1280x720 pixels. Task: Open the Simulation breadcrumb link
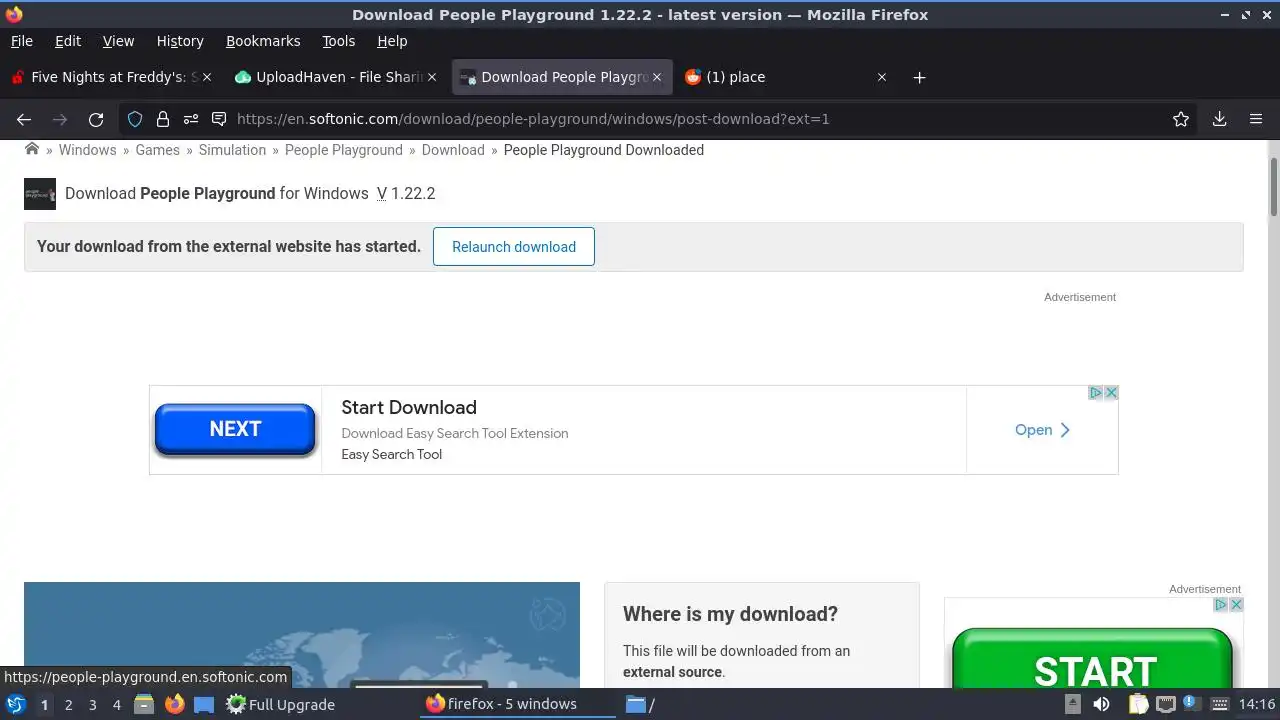(x=232, y=149)
